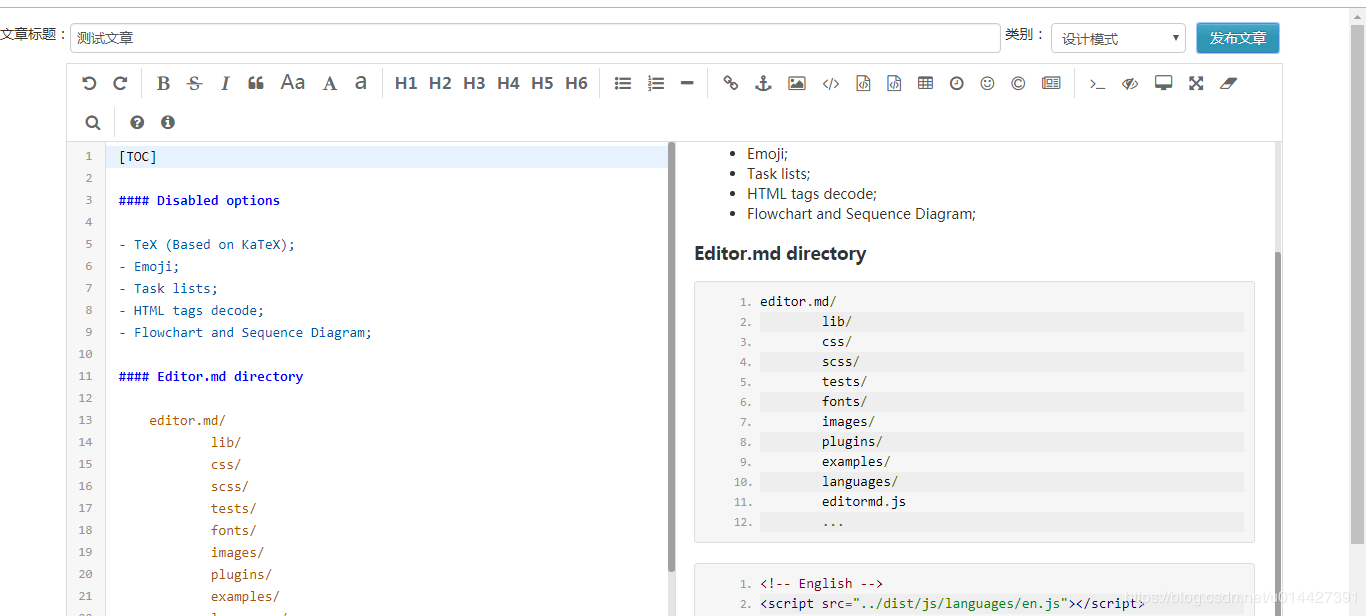The image size is (1366, 616).
Task: Click the '#### Editor.md directory' source line
Action: (x=211, y=376)
